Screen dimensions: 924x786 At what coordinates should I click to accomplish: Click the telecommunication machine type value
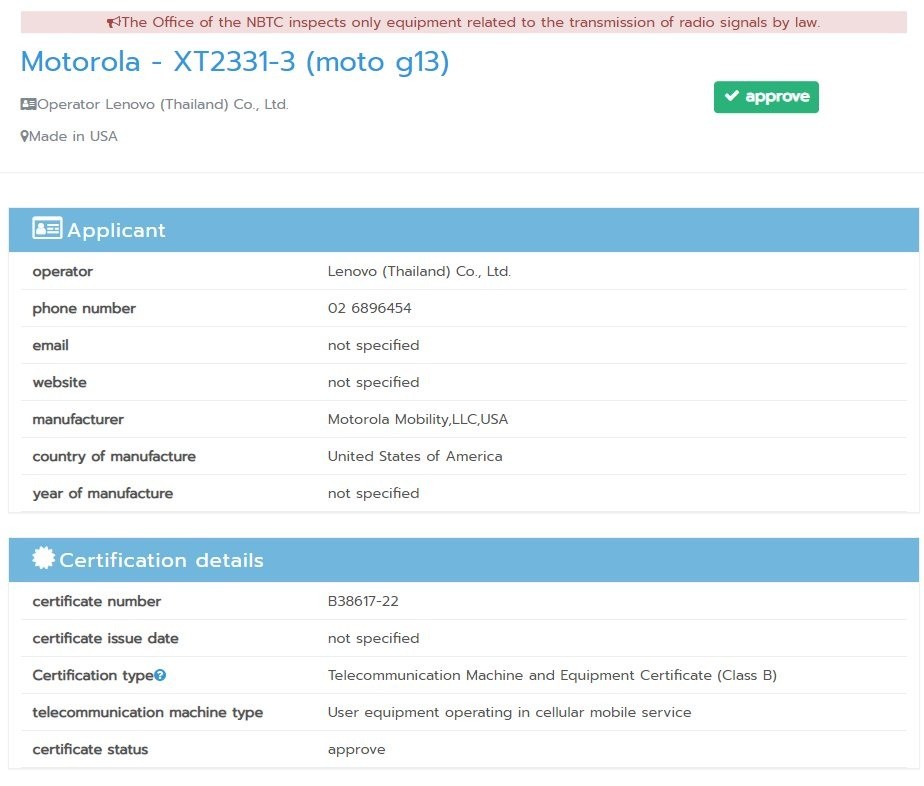click(509, 712)
